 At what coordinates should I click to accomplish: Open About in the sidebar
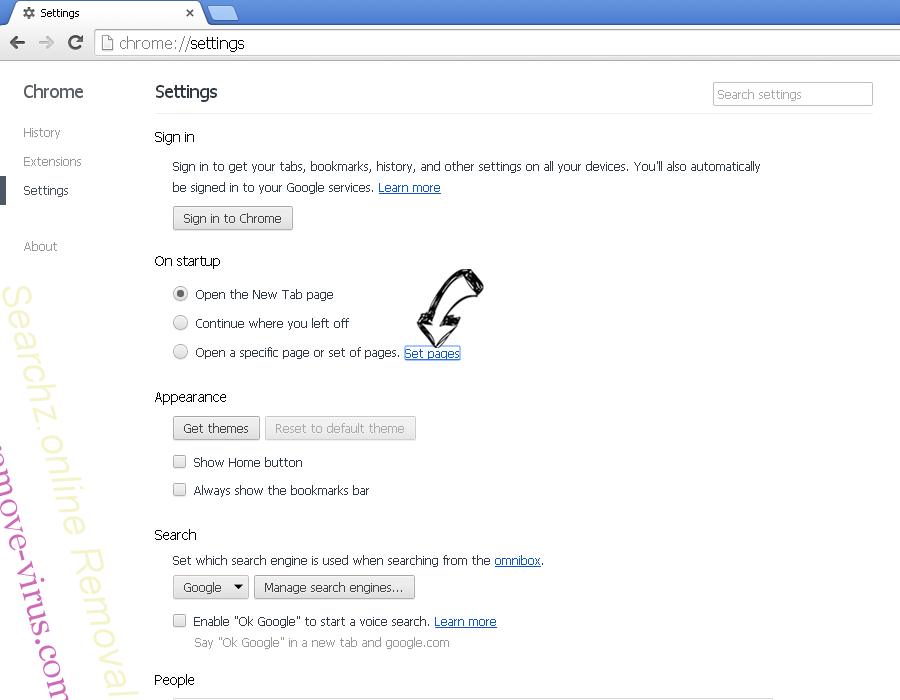coord(40,246)
